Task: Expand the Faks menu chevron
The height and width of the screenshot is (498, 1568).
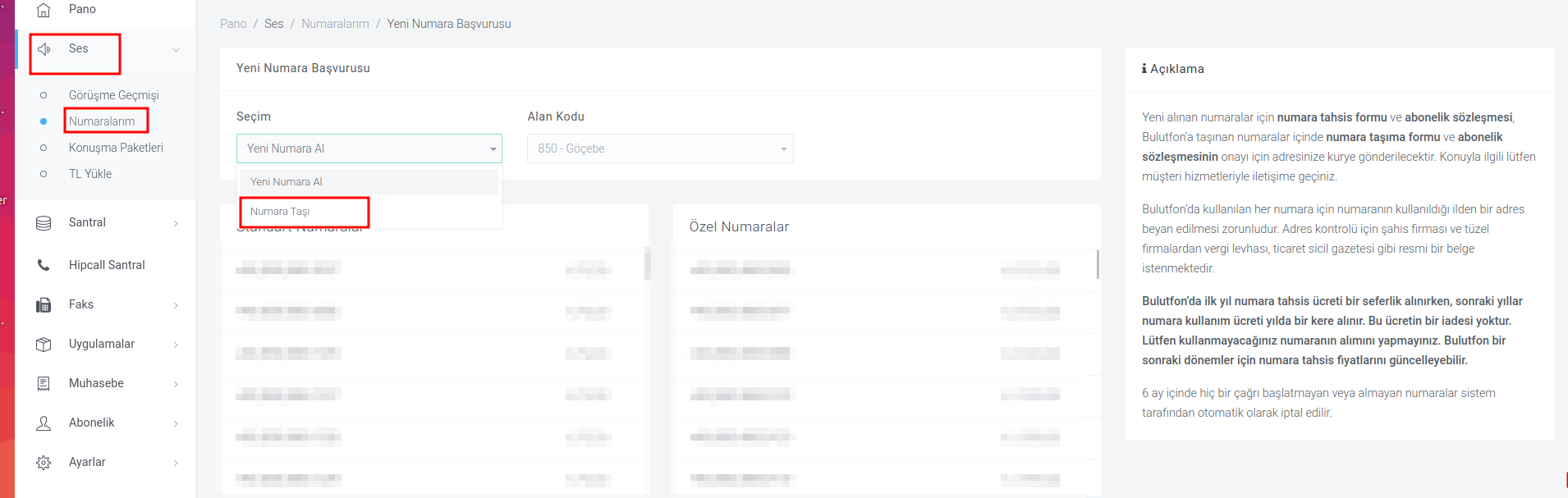Action: 176,305
